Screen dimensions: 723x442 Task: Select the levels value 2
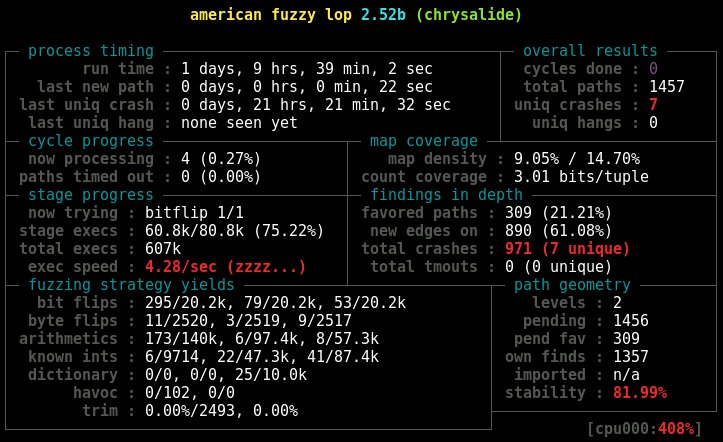click(x=617, y=302)
